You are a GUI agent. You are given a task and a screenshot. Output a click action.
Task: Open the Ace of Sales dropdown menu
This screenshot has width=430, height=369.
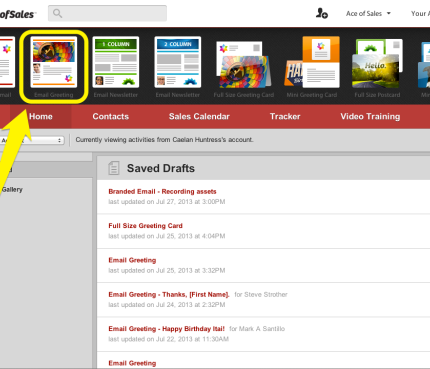point(368,14)
